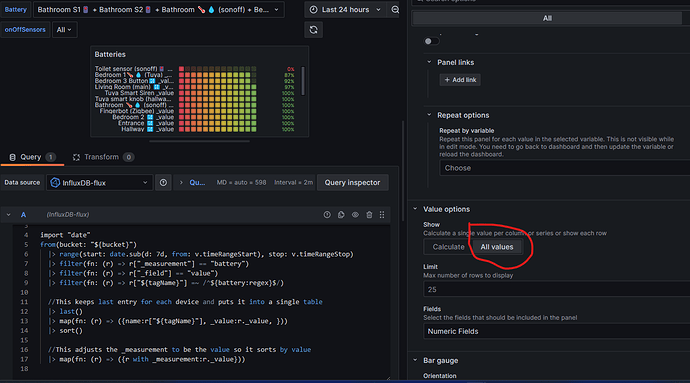
Task: Click the drag handle icon of query A
Action: pyautogui.click(x=382, y=215)
